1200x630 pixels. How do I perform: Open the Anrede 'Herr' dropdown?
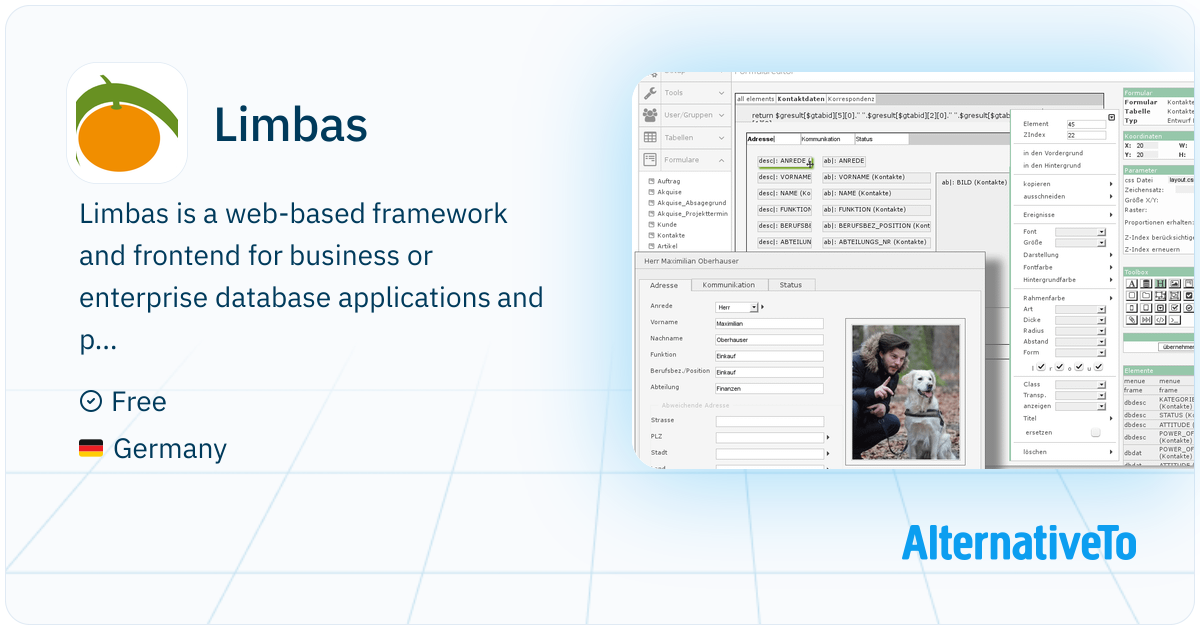[x=737, y=307]
